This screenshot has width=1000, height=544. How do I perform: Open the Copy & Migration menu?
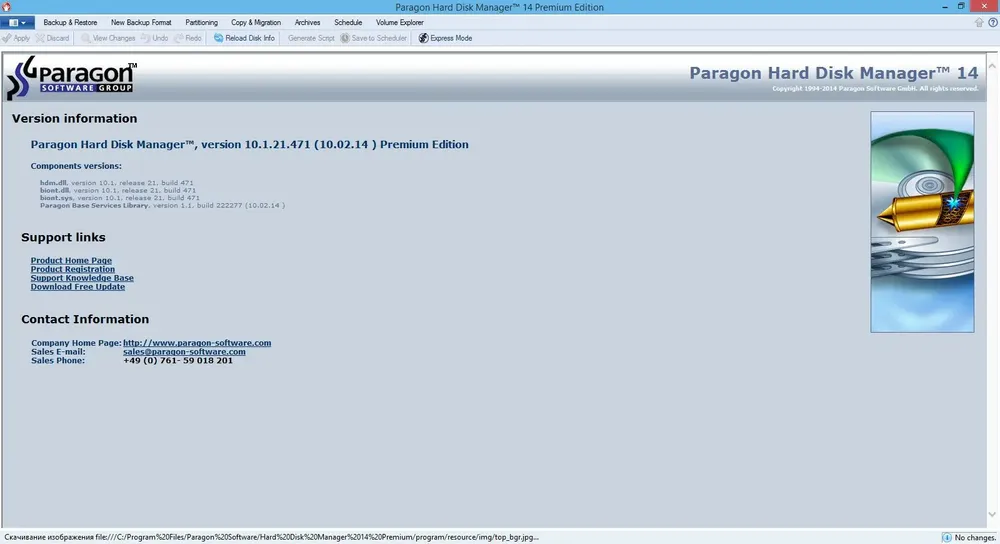[256, 22]
